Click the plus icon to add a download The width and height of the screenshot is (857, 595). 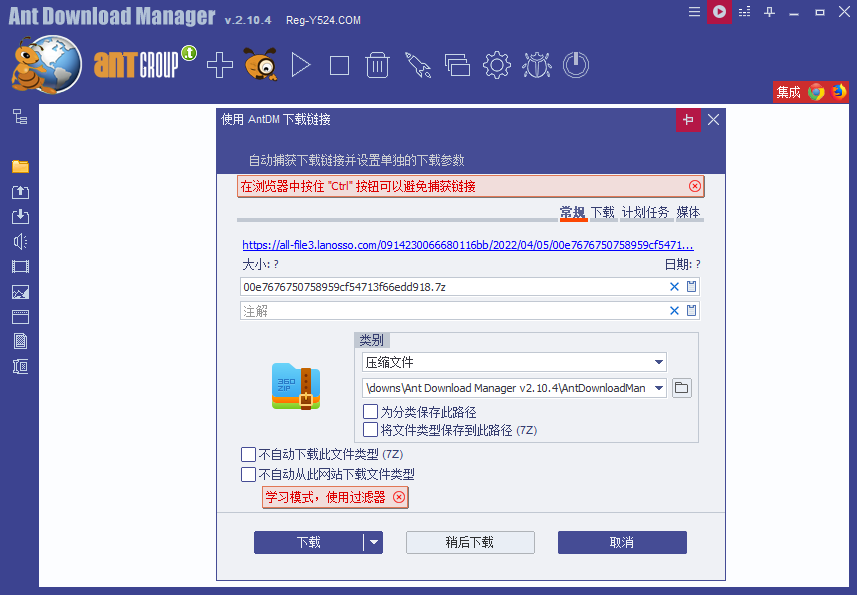pyautogui.click(x=220, y=66)
